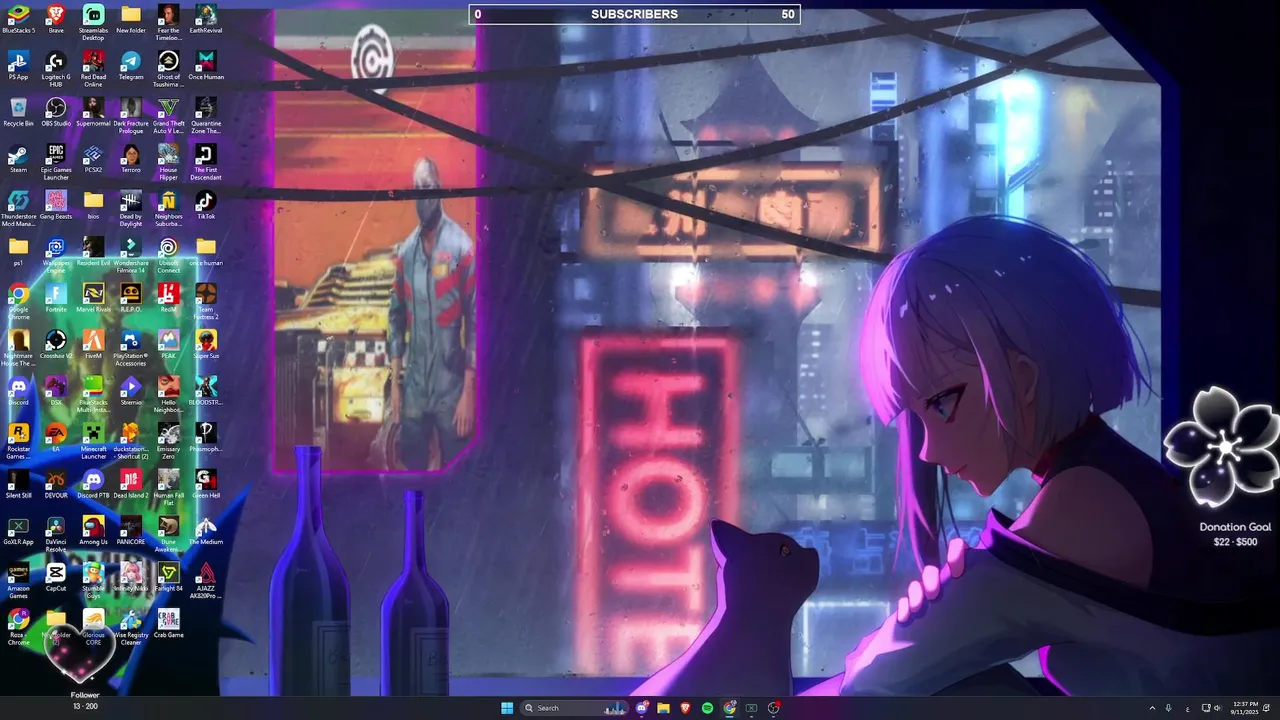
Task: Open Streamlabs Desktop shortcut
Action: (x=93, y=14)
